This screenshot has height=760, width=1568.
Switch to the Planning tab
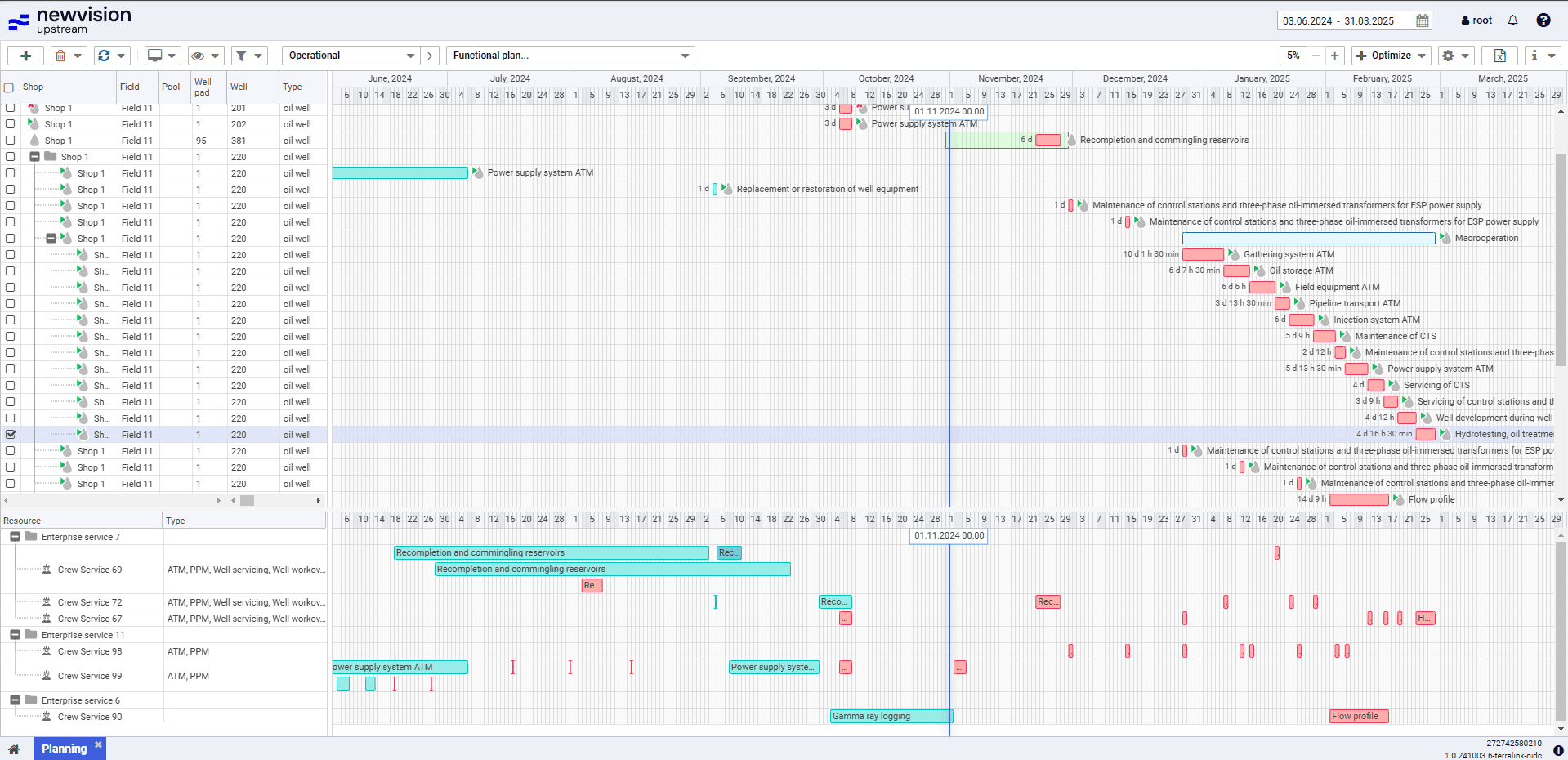64,749
